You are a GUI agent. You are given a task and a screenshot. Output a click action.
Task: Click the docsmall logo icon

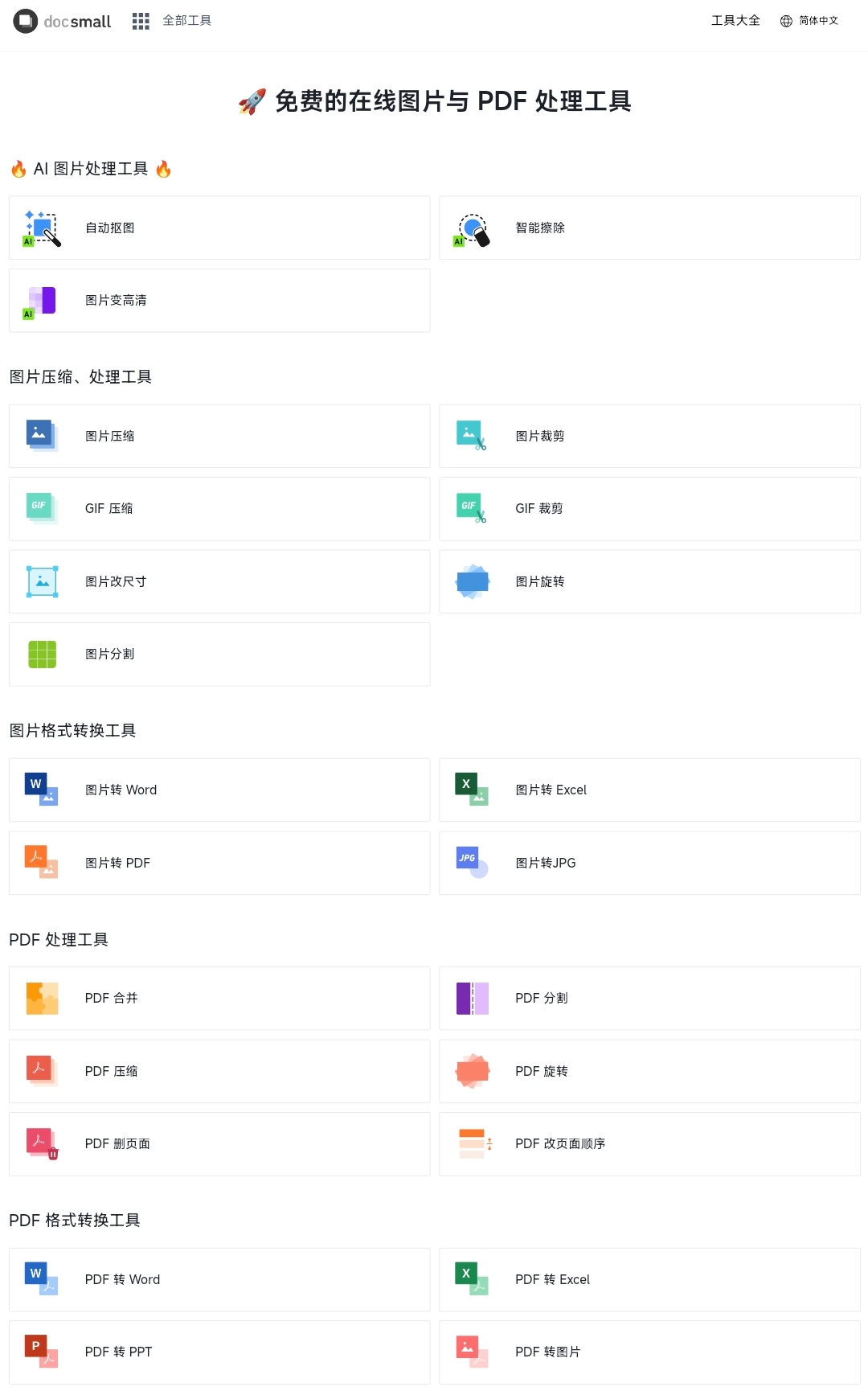click(26, 21)
